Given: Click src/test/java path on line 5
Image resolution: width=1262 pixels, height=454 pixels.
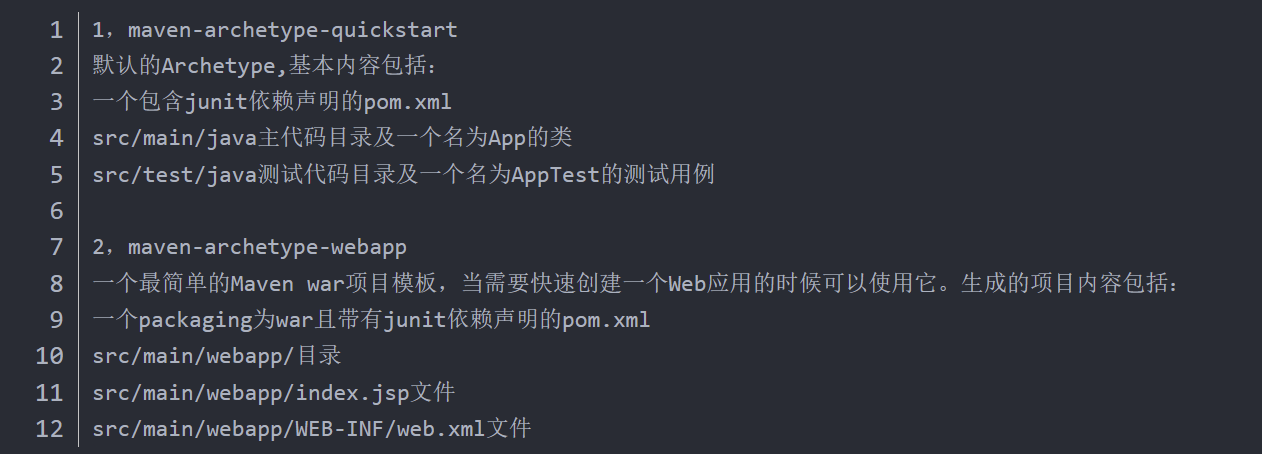Looking at the screenshot, I should [175, 174].
